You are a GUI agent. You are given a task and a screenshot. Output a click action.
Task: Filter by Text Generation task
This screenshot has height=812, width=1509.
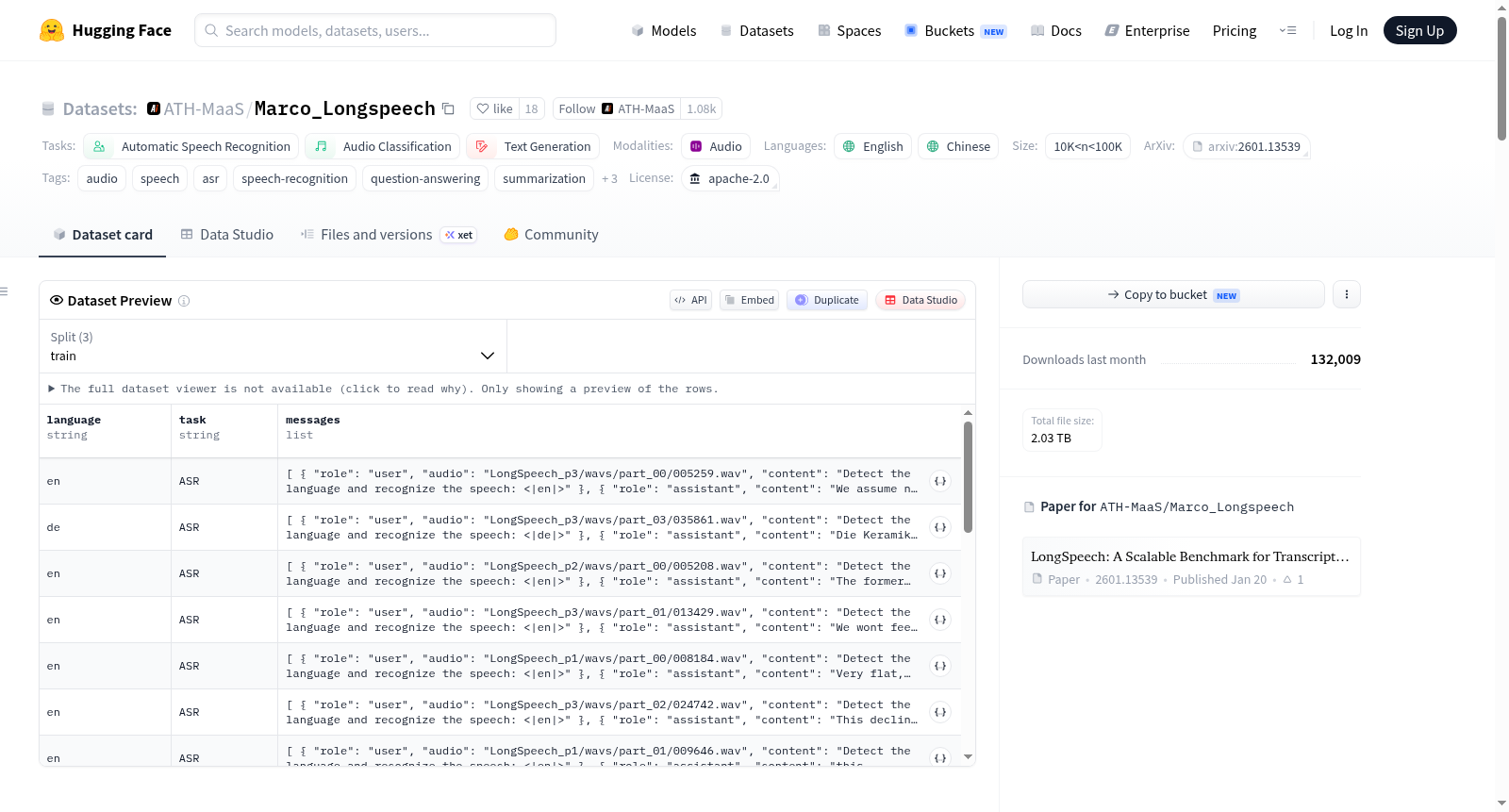[533, 146]
